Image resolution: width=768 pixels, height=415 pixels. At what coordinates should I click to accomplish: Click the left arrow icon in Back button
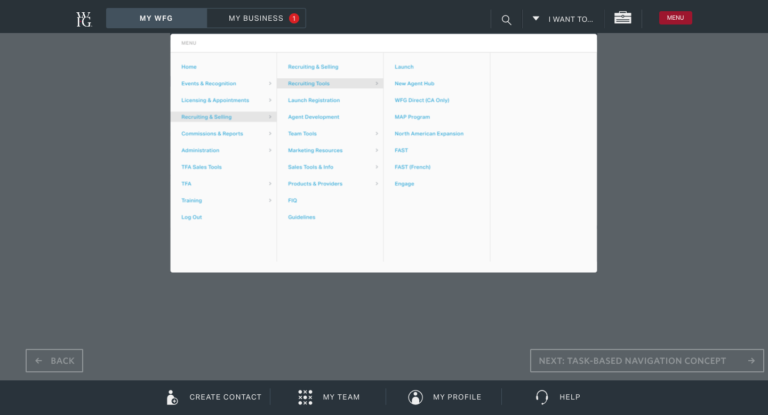pos(39,361)
